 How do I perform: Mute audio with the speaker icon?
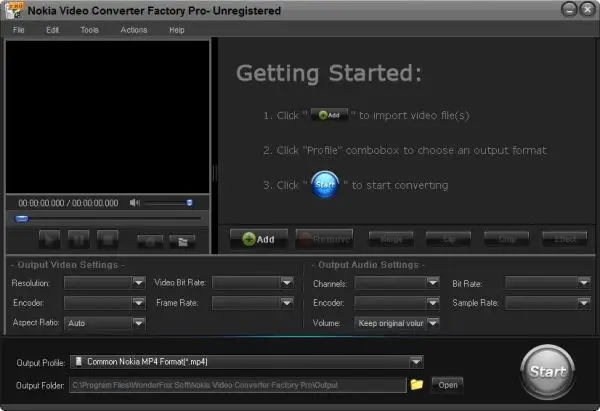pos(134,203)
